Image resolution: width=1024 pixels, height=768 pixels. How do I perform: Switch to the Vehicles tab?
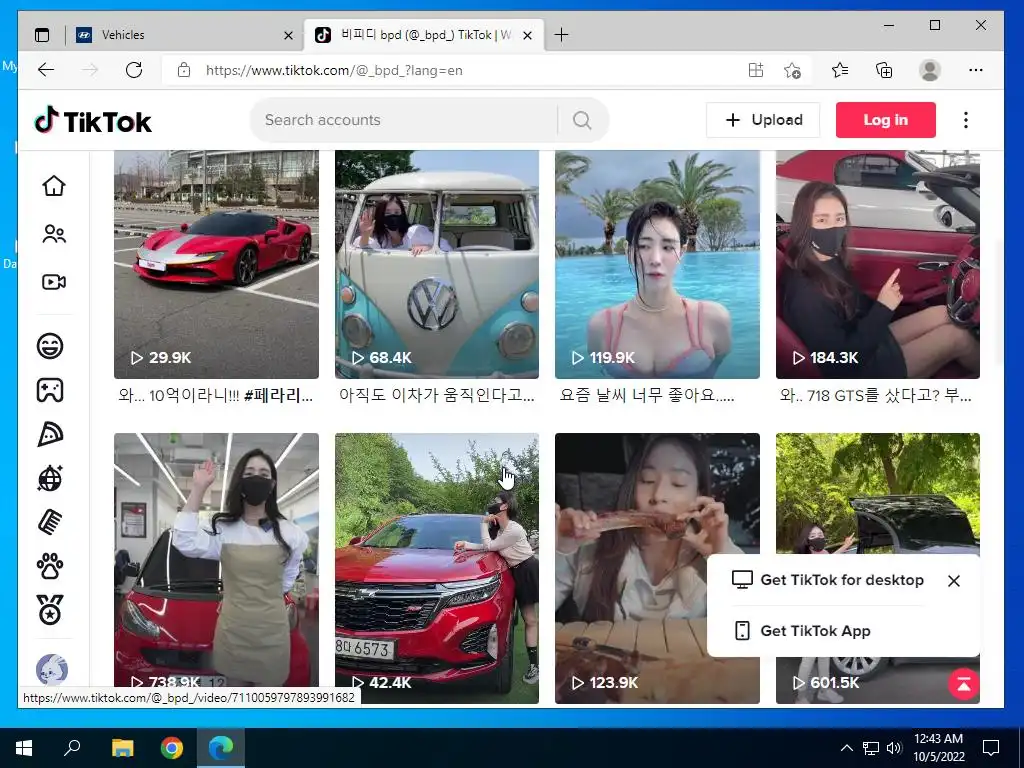click(x=185, y=35)
